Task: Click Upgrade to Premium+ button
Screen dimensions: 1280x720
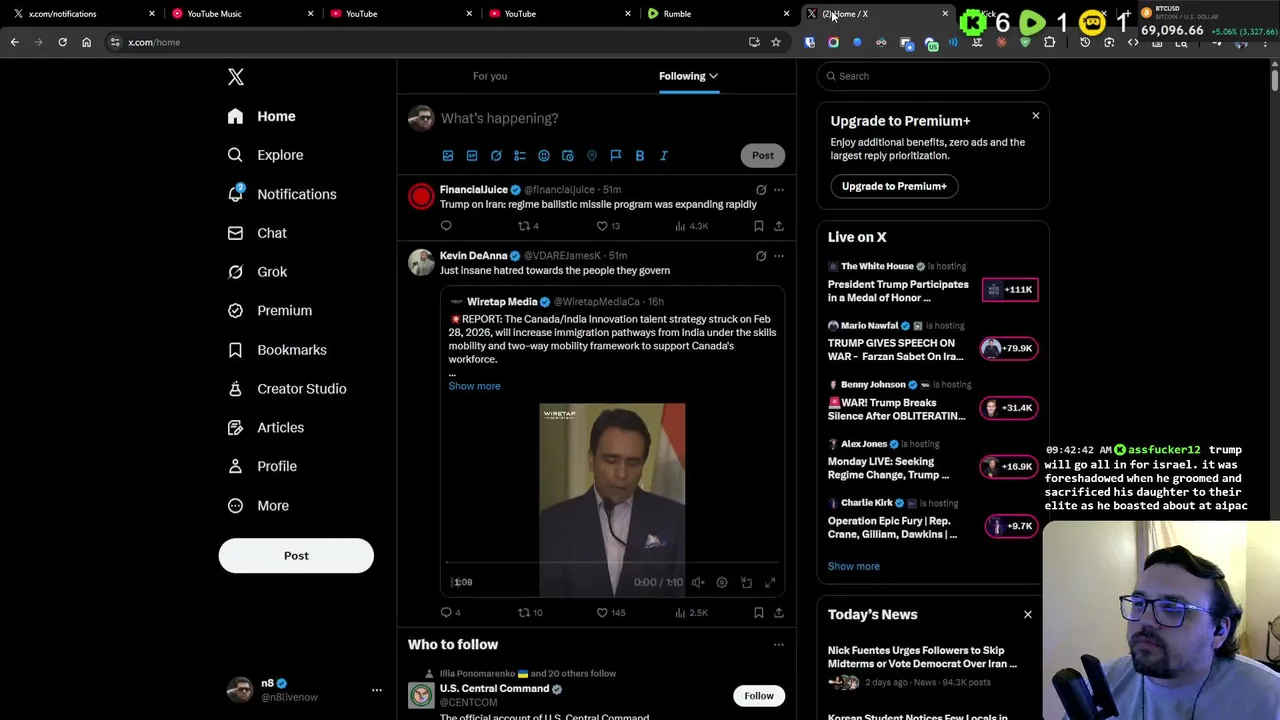Action: pyautogui.click(x=894, y=186)
